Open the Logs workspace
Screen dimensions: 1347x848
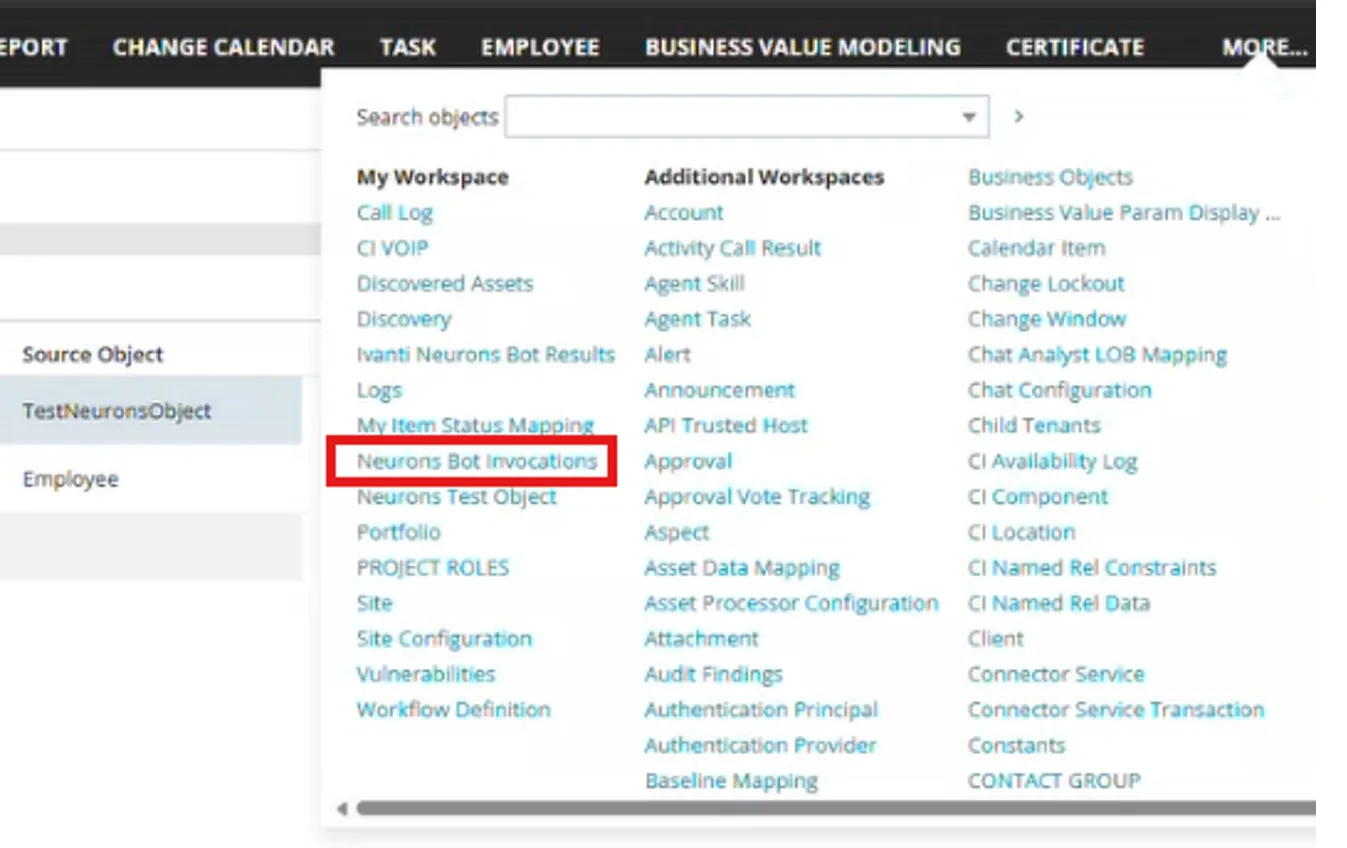click(x=379, y=390)
